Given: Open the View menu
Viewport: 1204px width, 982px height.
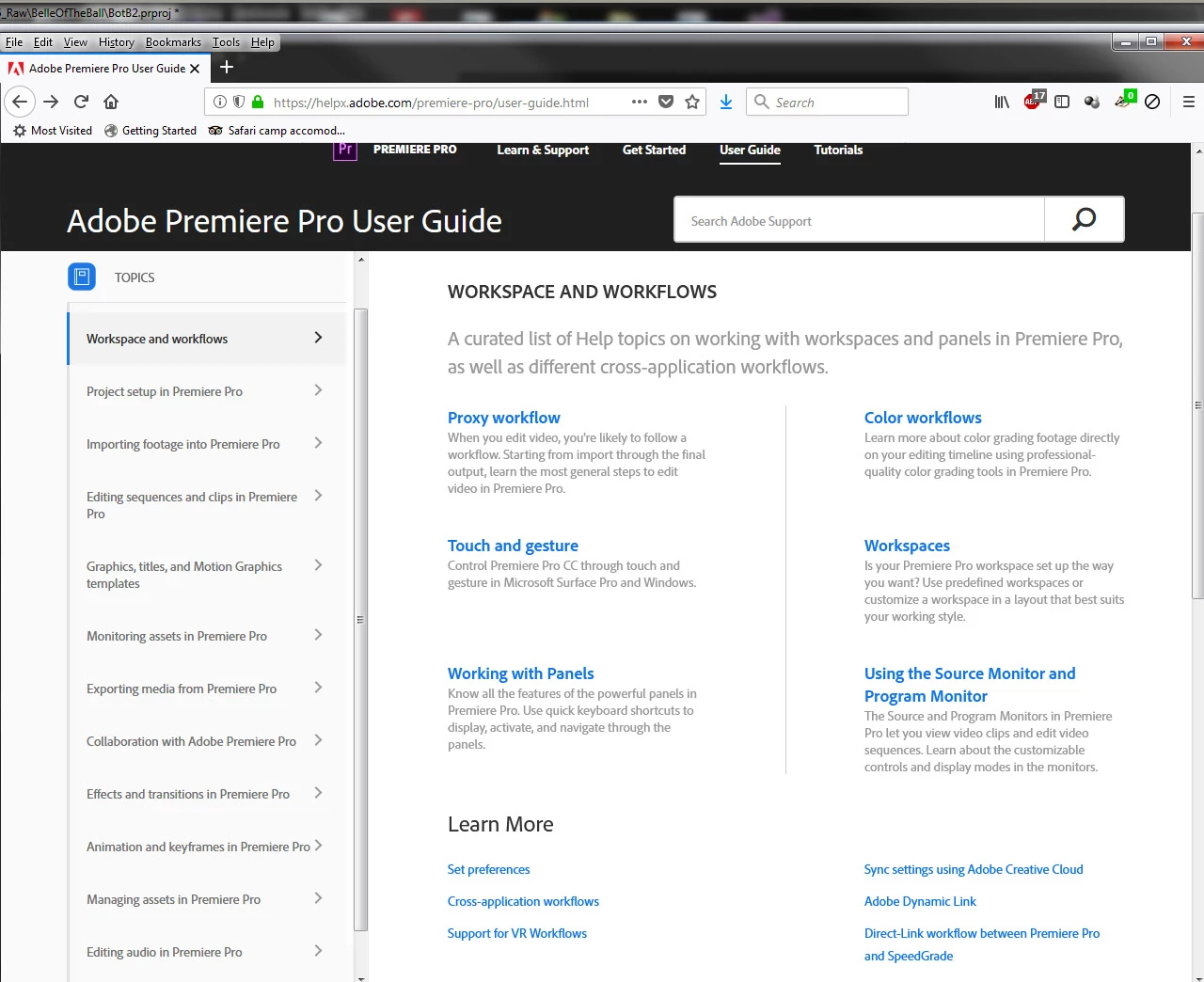Looking at the screenshot, I should coord(75,42).
